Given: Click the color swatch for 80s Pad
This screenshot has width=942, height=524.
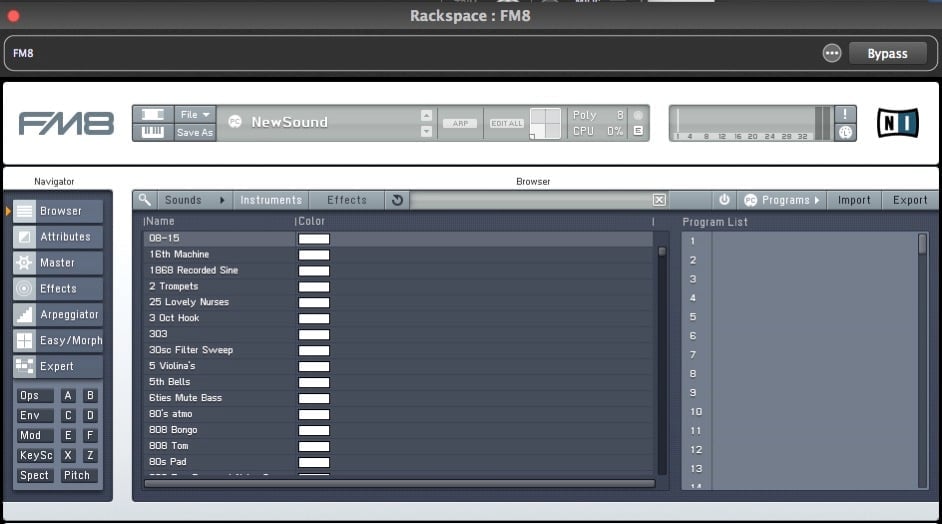Looking at the screenshot, I should pyautogui.click(x=314, y=462).
